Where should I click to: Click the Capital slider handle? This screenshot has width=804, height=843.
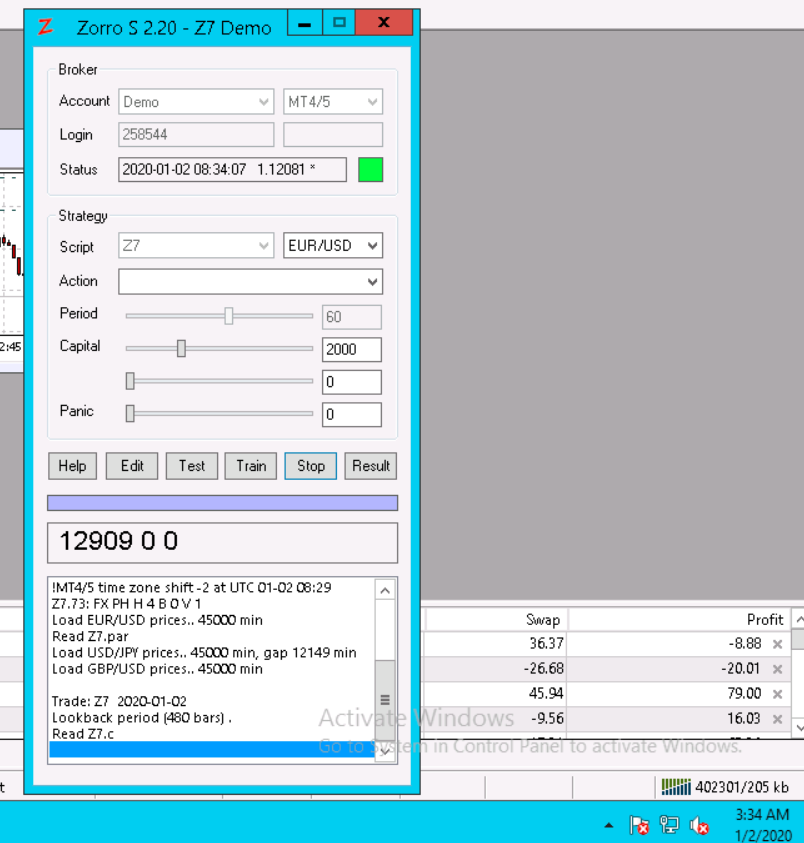click(181, 348)
